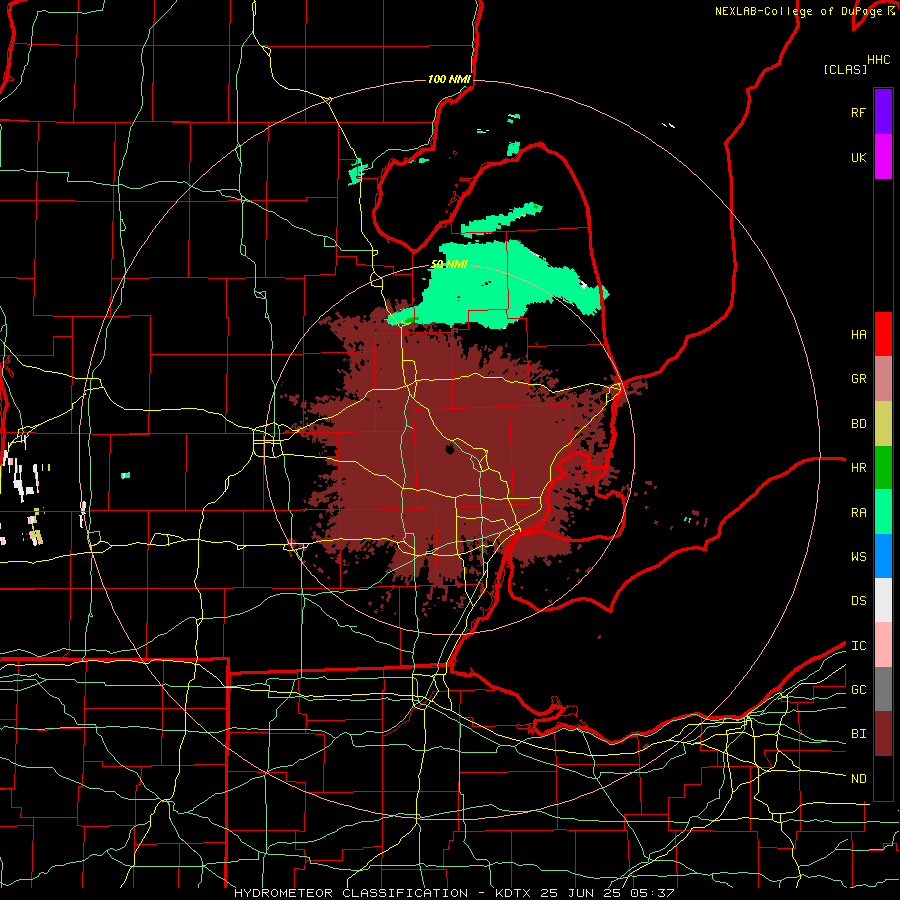900x900 pixels.
Task: Click the GR legend label
Action: click(x=858, y=379)
